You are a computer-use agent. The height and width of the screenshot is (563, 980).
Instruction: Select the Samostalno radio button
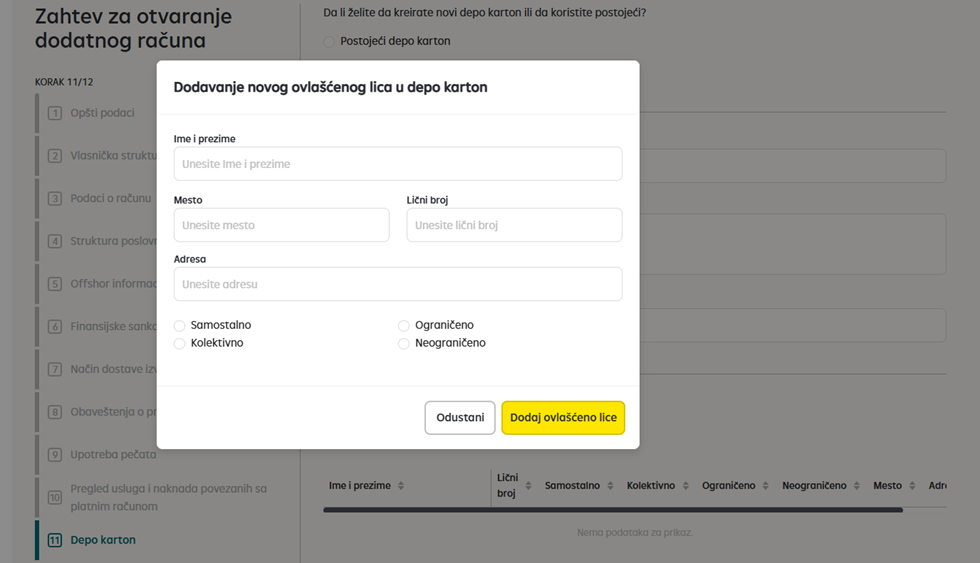pyautogui.click(x=179, y=326)
